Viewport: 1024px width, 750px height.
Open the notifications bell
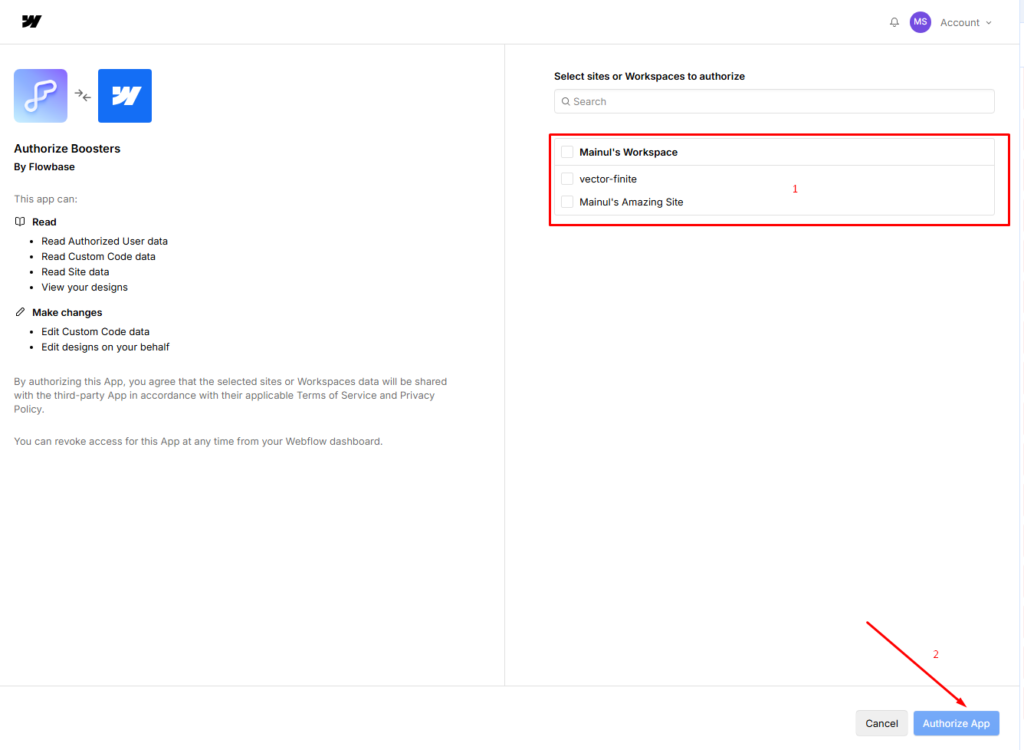894,22
